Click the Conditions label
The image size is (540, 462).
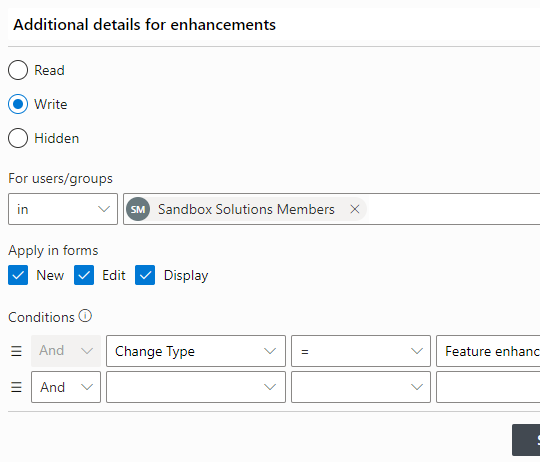coord(41,317)
